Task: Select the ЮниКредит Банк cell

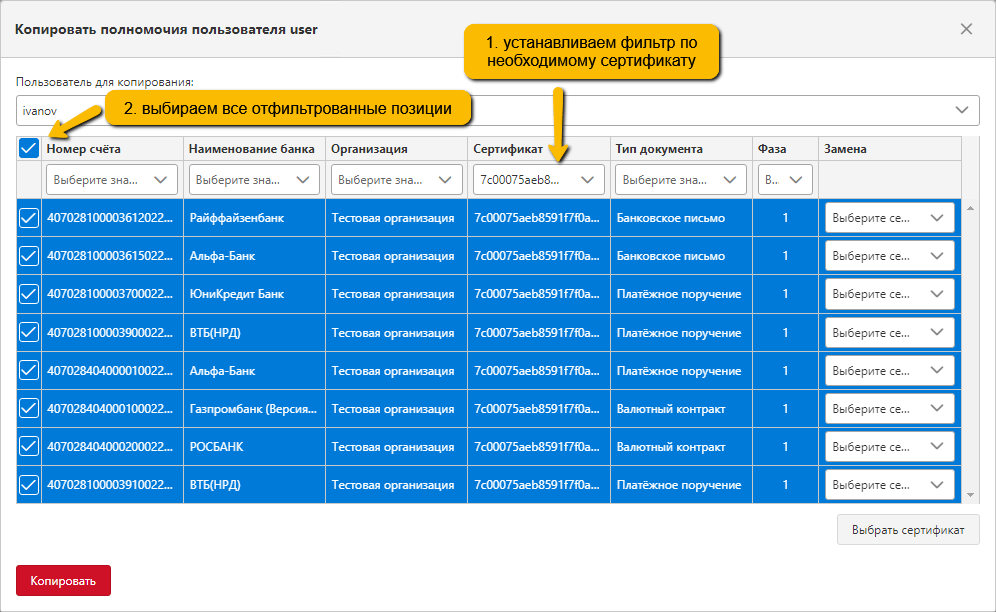Action: coord(255,294)
